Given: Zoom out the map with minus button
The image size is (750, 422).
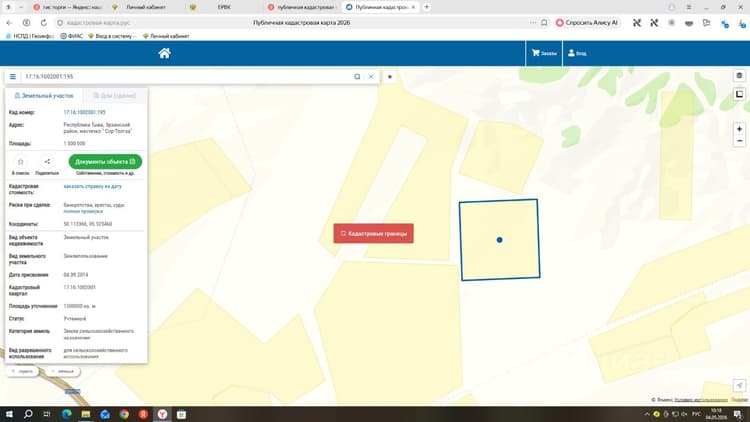Looking at the screenshot, I should coord(739,141).
